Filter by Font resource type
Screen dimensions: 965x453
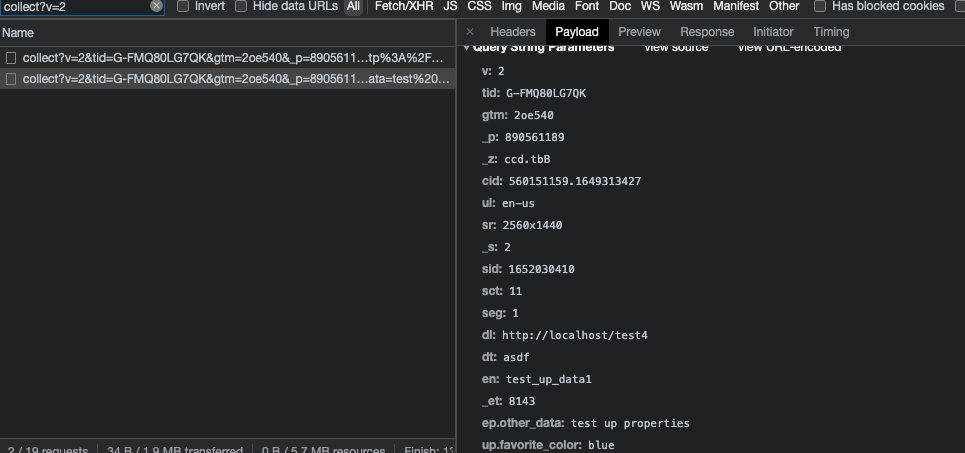point(587,6)
